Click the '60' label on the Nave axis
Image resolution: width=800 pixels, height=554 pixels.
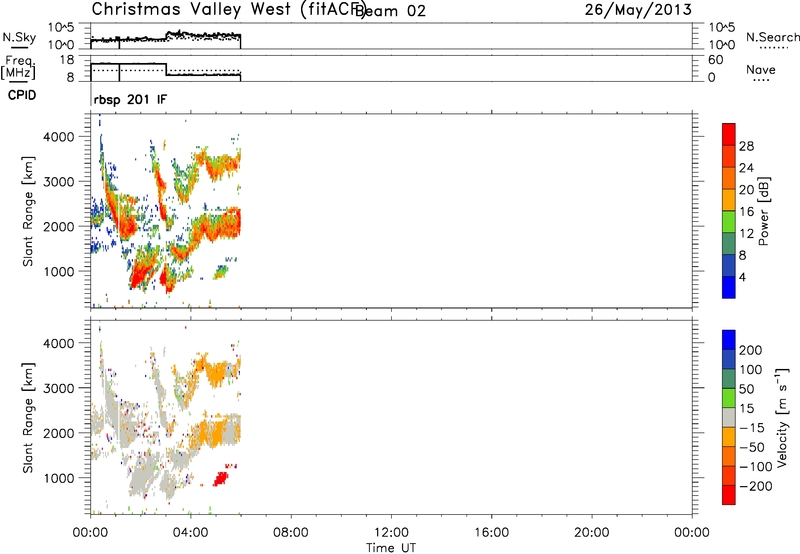(x=716, y=60)
